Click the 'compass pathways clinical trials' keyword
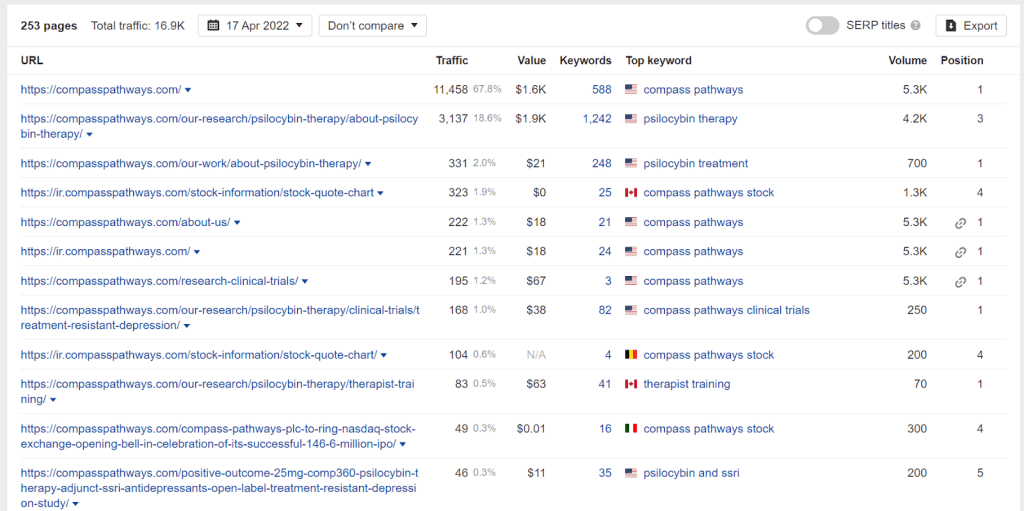The height and width of the screenshot is (511, 1024). pyautogui.click(x=726, y=310)
